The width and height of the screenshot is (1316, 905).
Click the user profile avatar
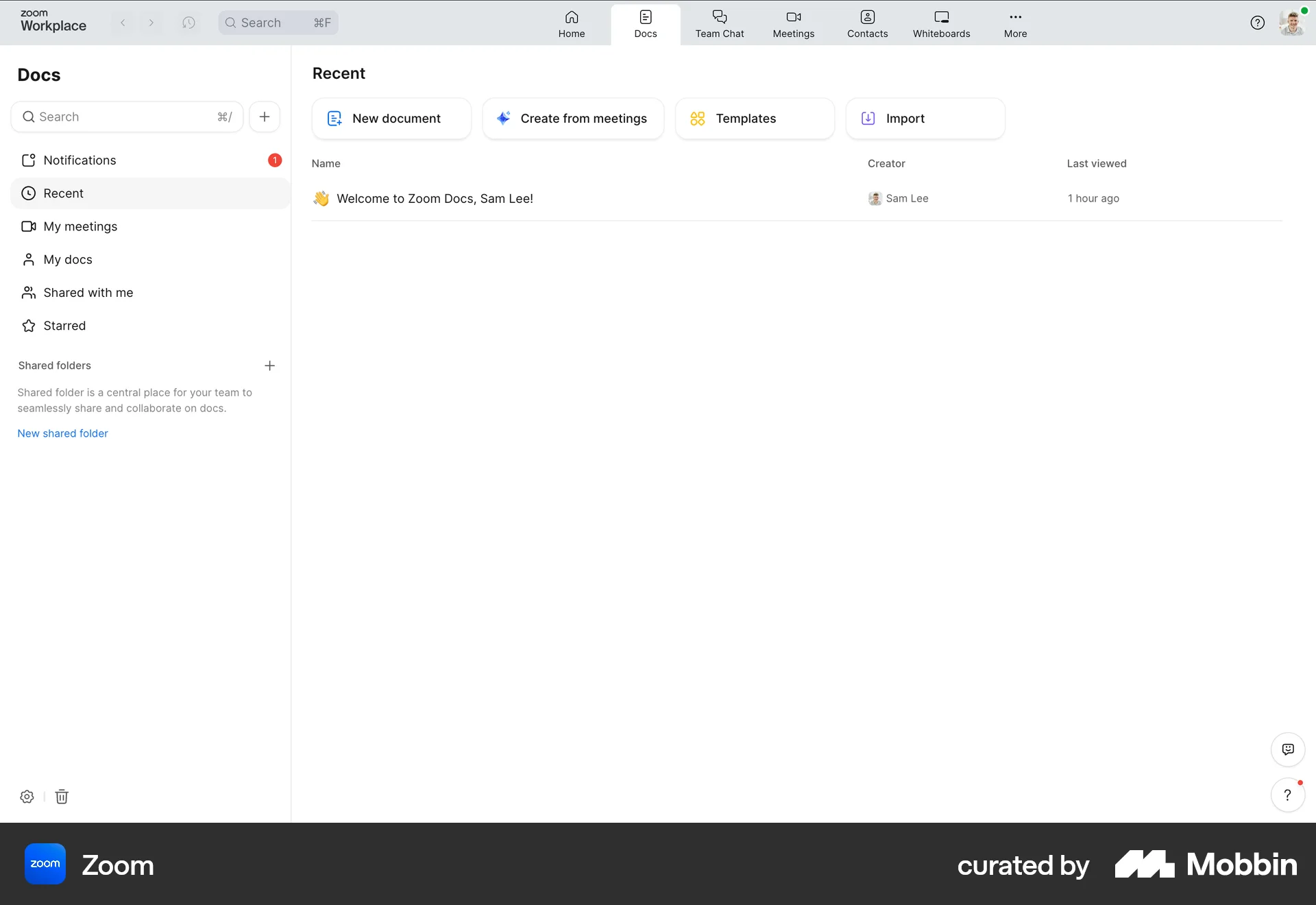pyautogui.click(x=1291, y=23)
